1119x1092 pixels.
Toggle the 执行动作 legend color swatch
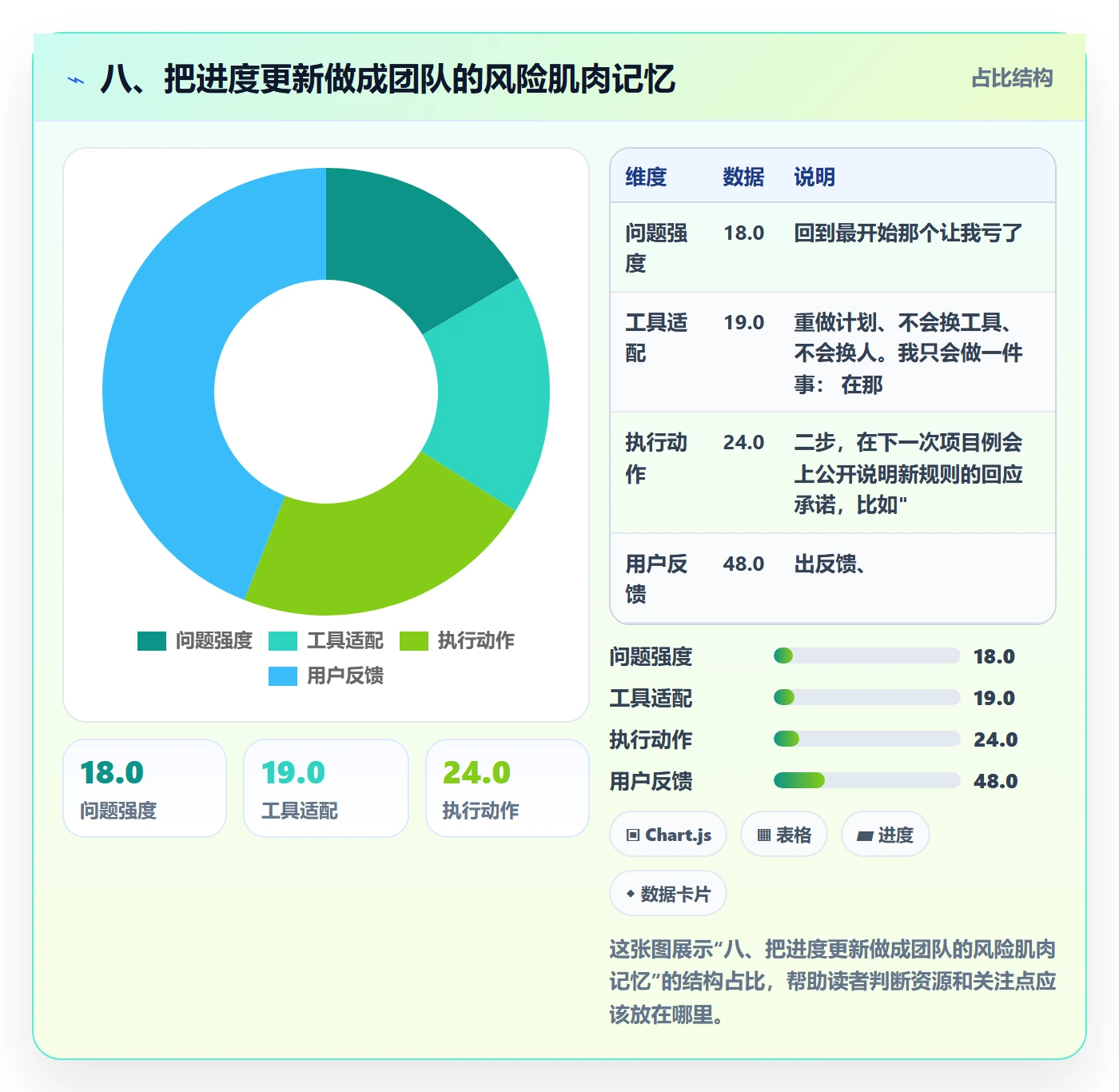[x=414, y=641]
